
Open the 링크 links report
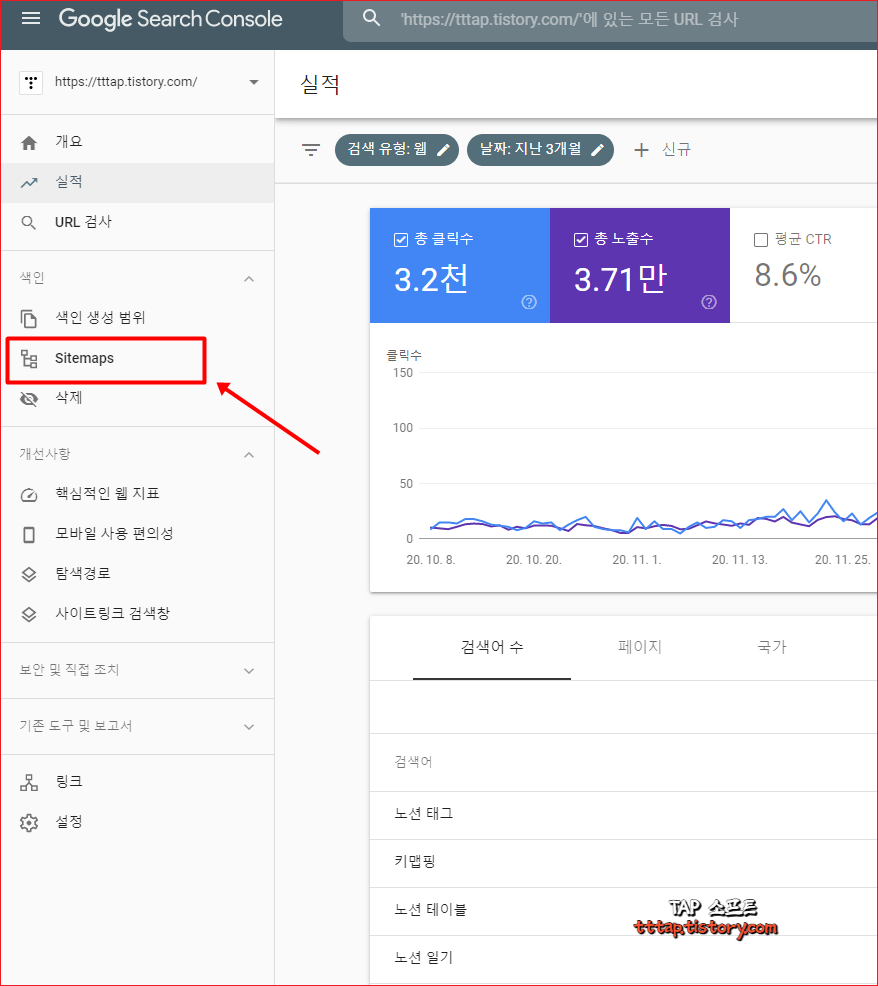click(x=138, y=782)
